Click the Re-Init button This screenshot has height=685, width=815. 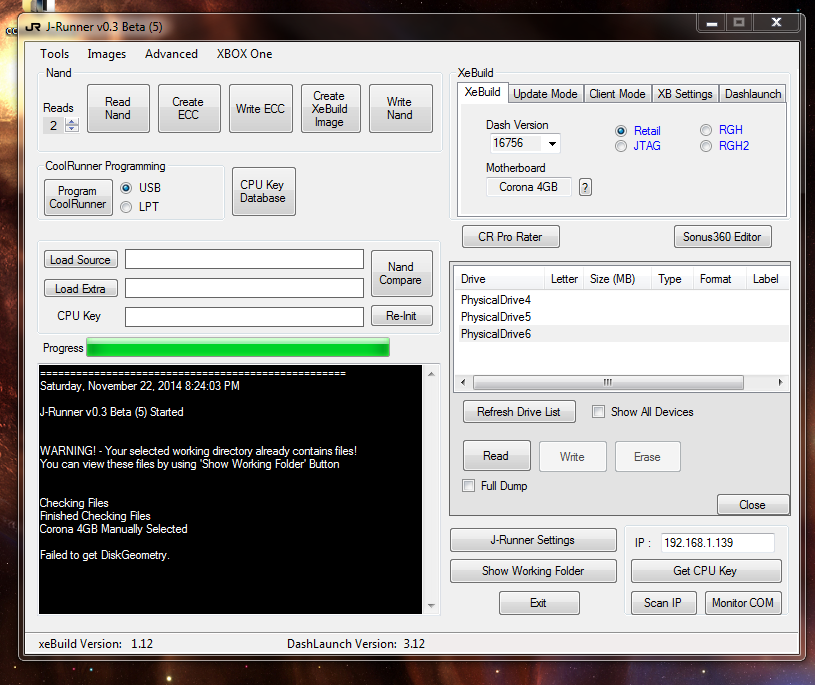tap(401, 315)
